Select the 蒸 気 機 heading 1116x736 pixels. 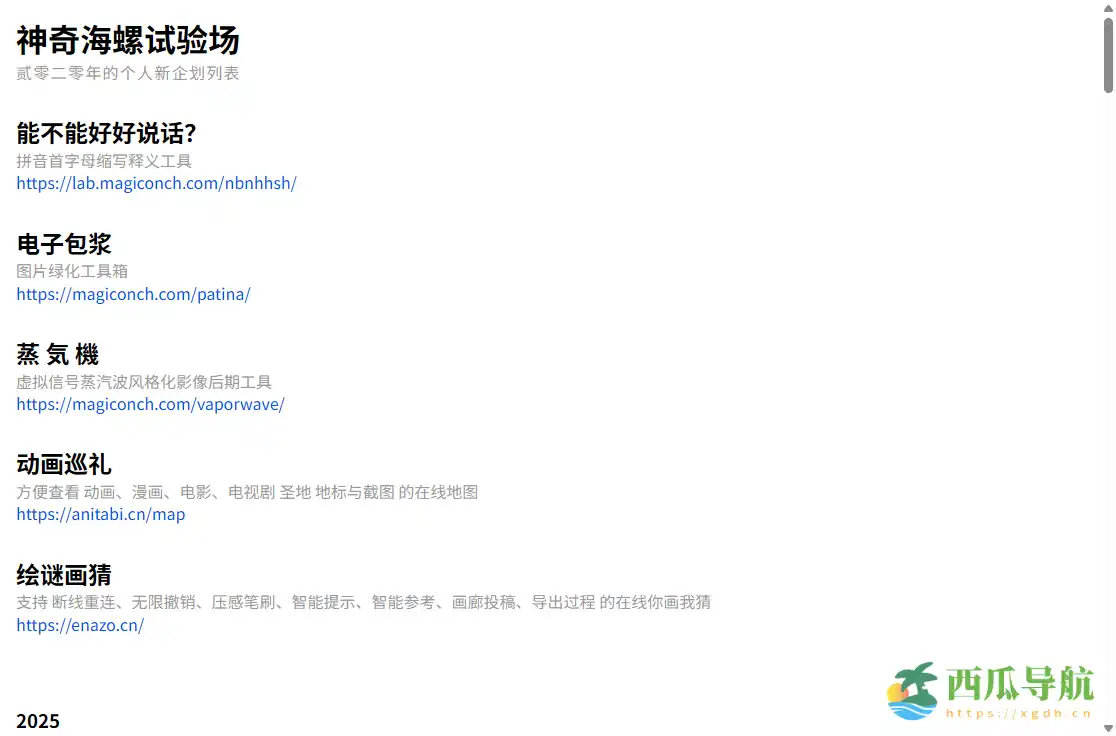pos(57,354)
